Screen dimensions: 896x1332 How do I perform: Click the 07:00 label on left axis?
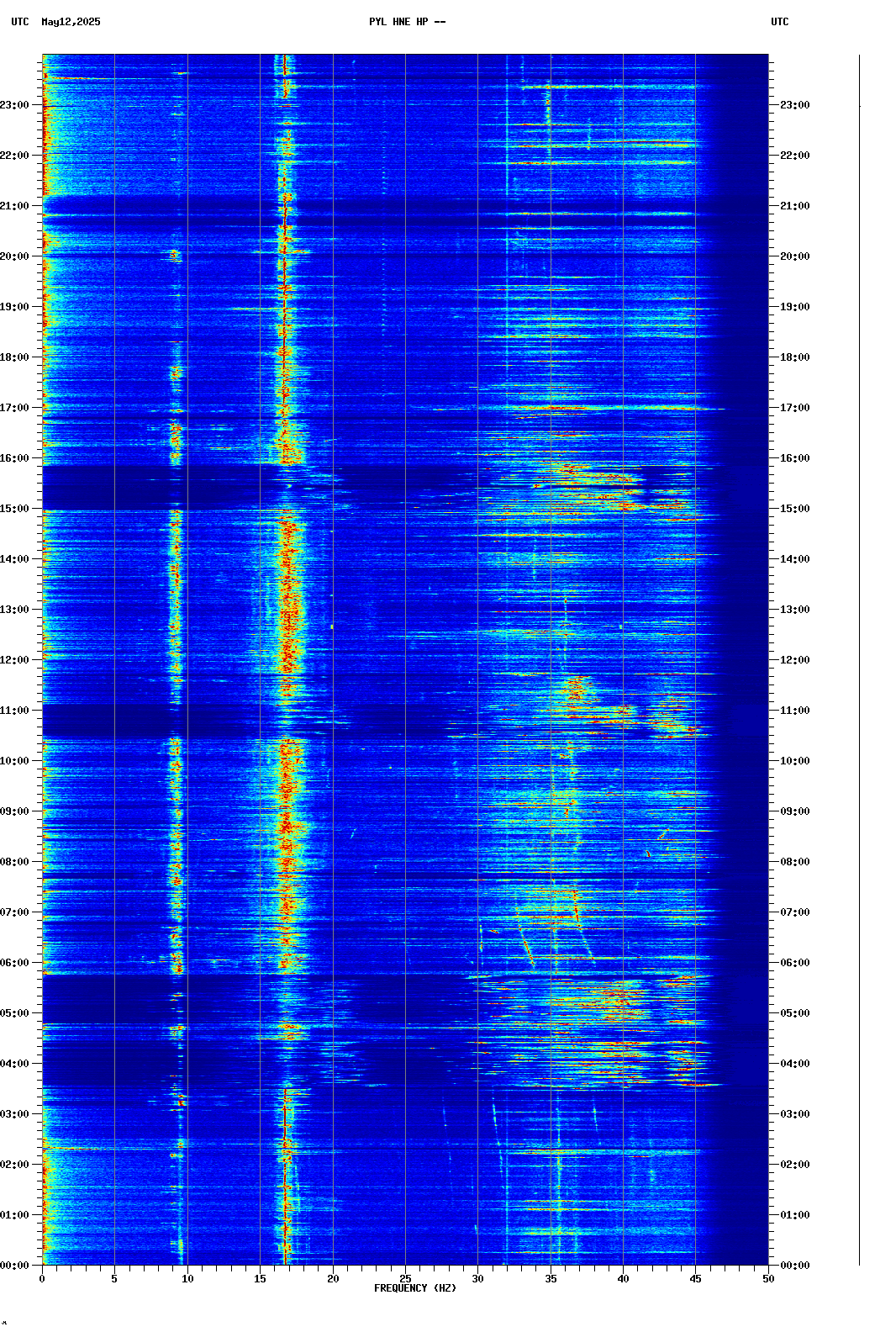[x=14, y=912]
